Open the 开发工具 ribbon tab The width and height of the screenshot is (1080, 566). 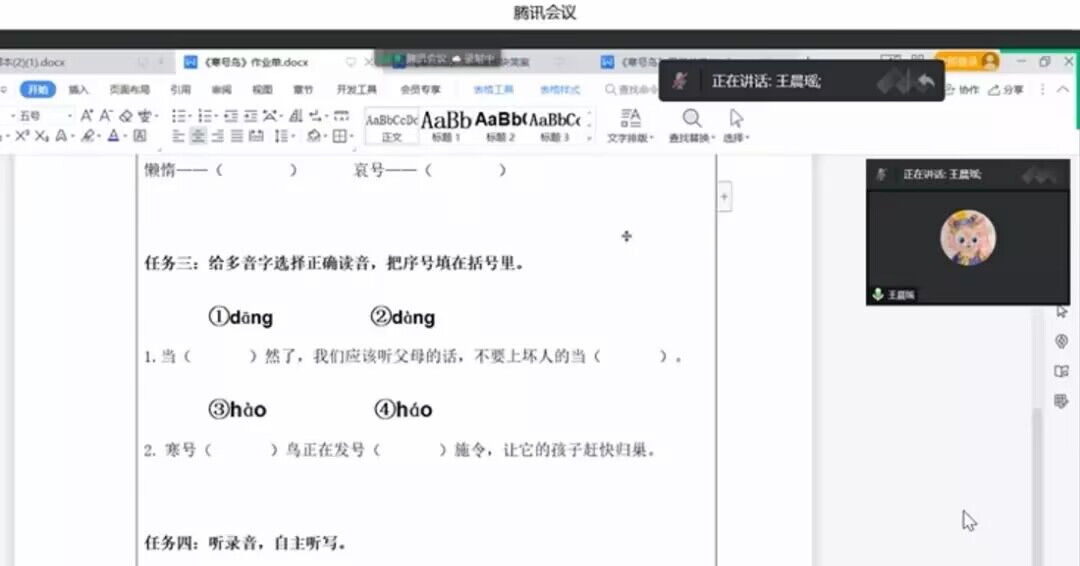click(x=356, y=90)
